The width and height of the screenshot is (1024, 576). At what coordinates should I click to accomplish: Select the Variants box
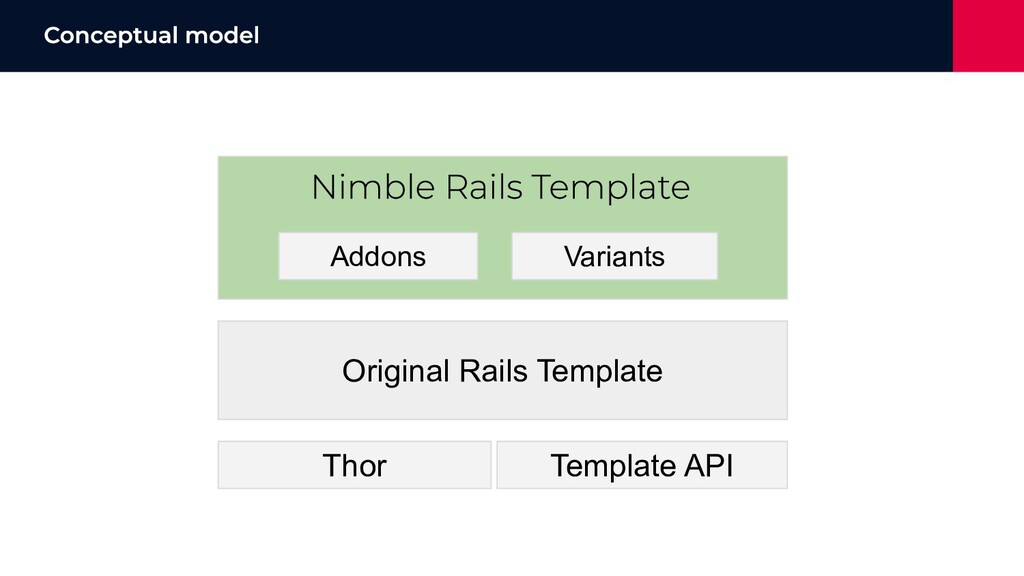(615, 256)
